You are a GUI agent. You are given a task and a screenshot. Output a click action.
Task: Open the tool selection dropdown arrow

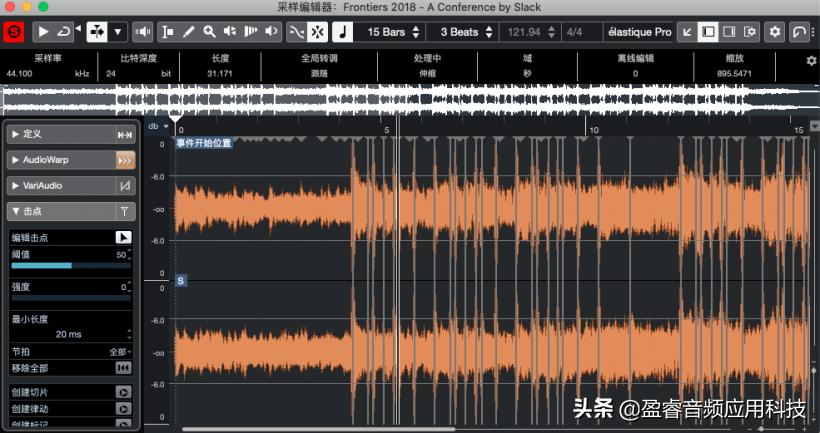tap(118, 32)
